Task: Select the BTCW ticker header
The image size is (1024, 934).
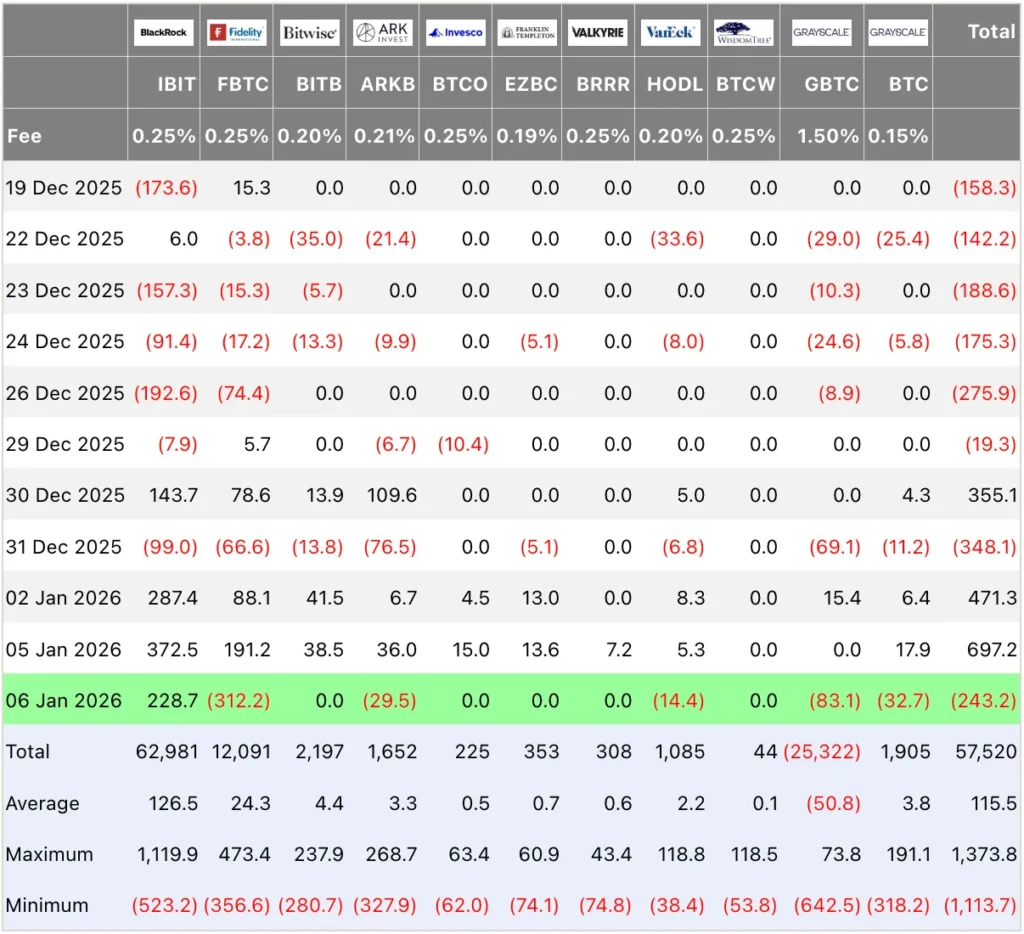Action: (746, 84)
